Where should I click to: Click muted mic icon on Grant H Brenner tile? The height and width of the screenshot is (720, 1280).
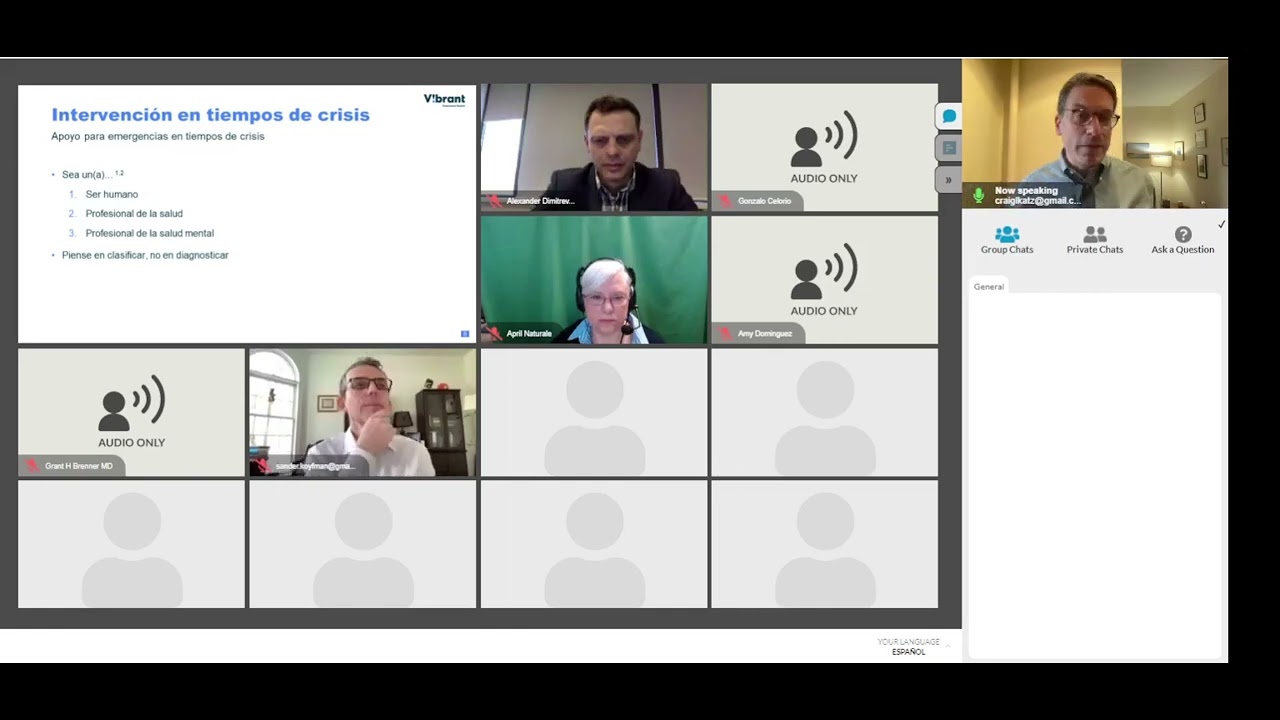pyautogui.click(x=32, y=466)
